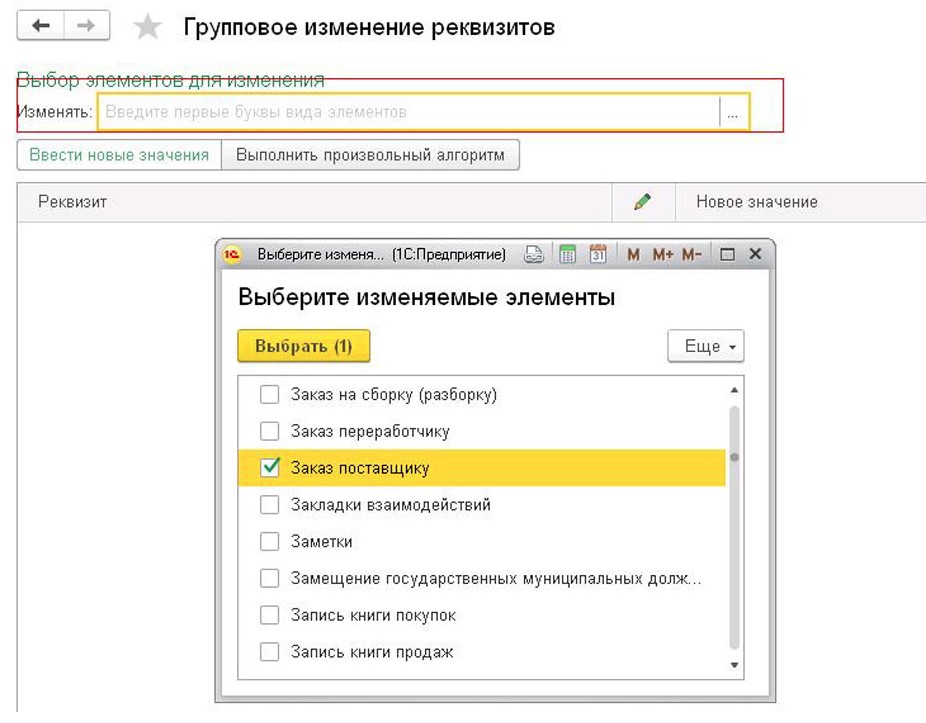Enable the Заметки checkbox
Screen dimensions: 926x723
(x=269, y=542)
